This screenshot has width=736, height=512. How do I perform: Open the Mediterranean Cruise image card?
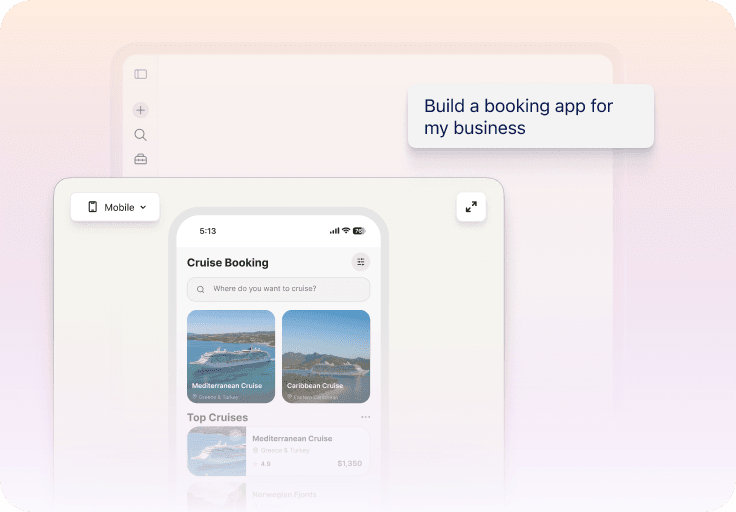[x=231, y=356]
